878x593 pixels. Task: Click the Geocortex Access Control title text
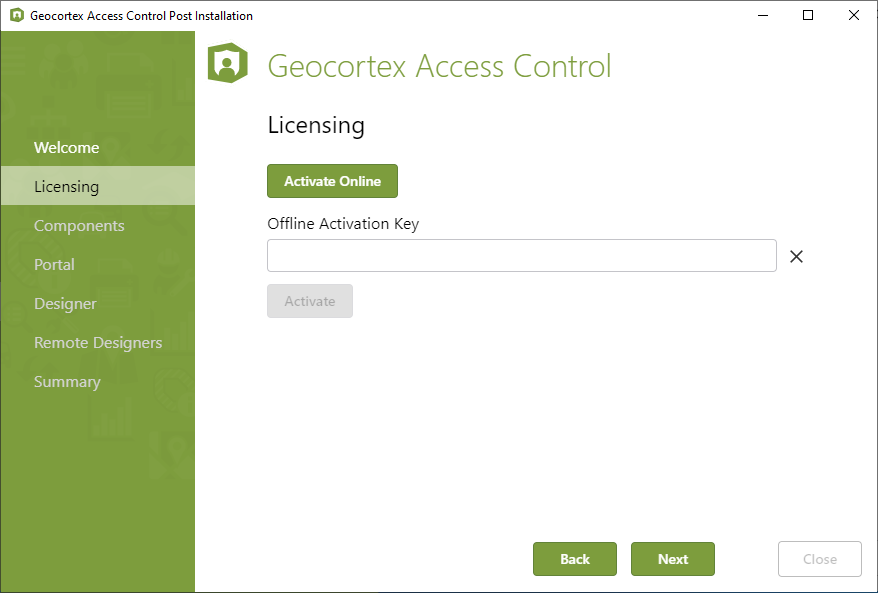point(439,66)
